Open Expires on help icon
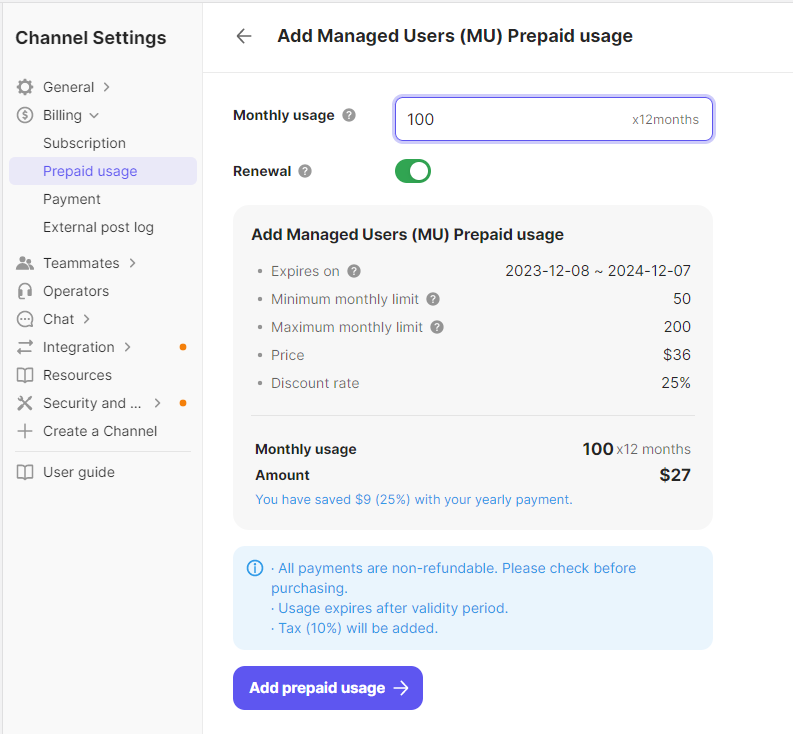 (x=354, y=272)
